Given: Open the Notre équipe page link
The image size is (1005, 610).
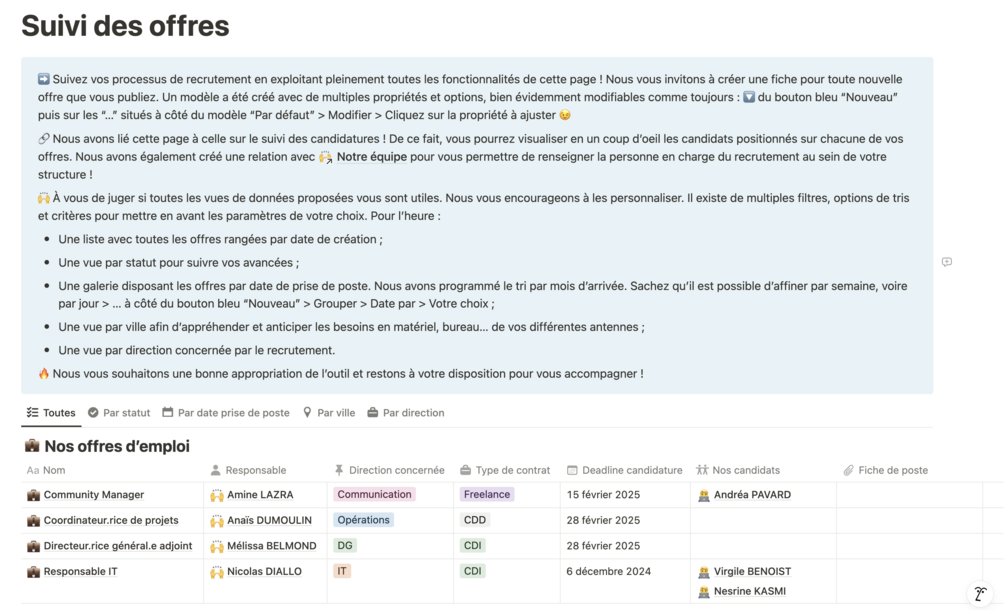Looking at the screenshot, I should coord(370,157).
